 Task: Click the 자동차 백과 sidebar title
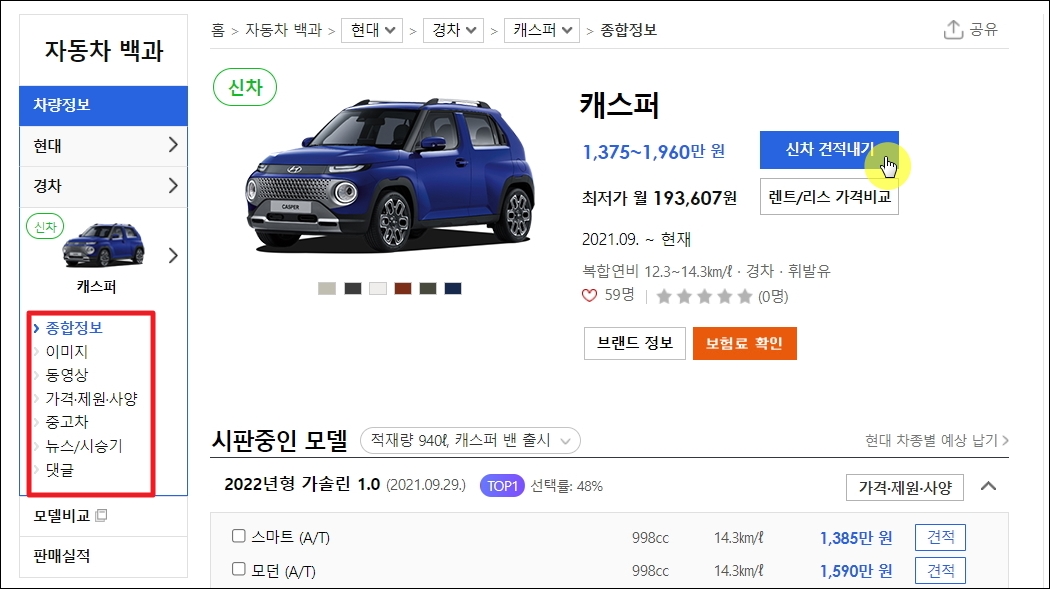click(x=104, y=51)
